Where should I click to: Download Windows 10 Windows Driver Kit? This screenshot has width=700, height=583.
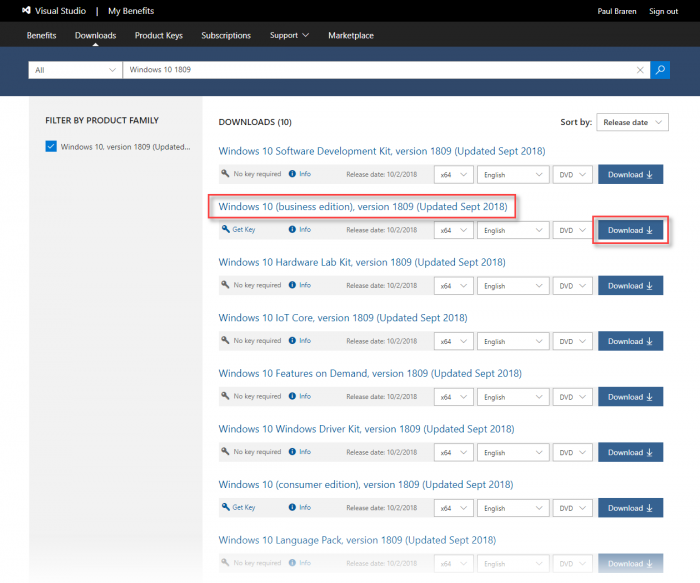pyautogui.click(x=630, y=453)
